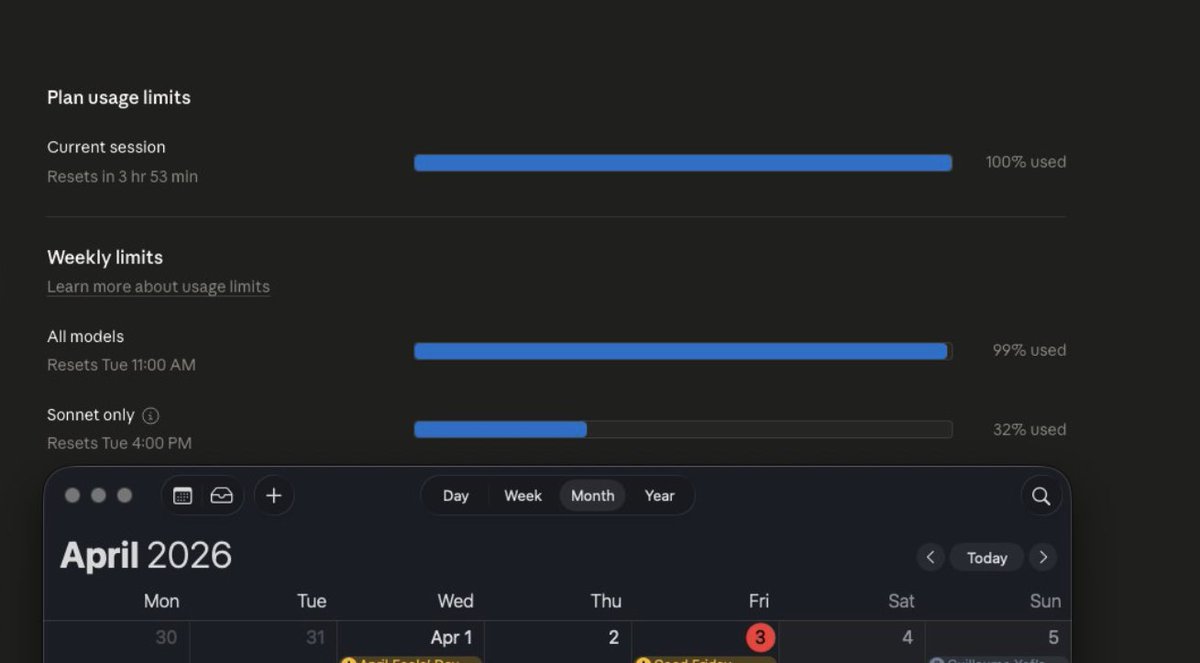Select Monday 30 date cell
This screenshot has width=1200, height=663.
click(x=166, y=638)
